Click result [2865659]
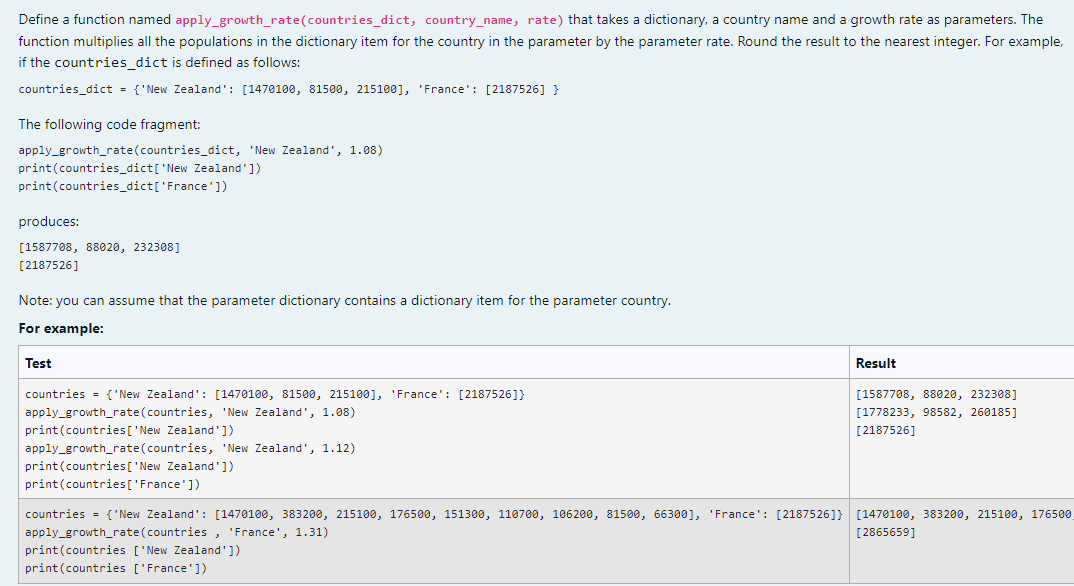 [x=886, y=532]
